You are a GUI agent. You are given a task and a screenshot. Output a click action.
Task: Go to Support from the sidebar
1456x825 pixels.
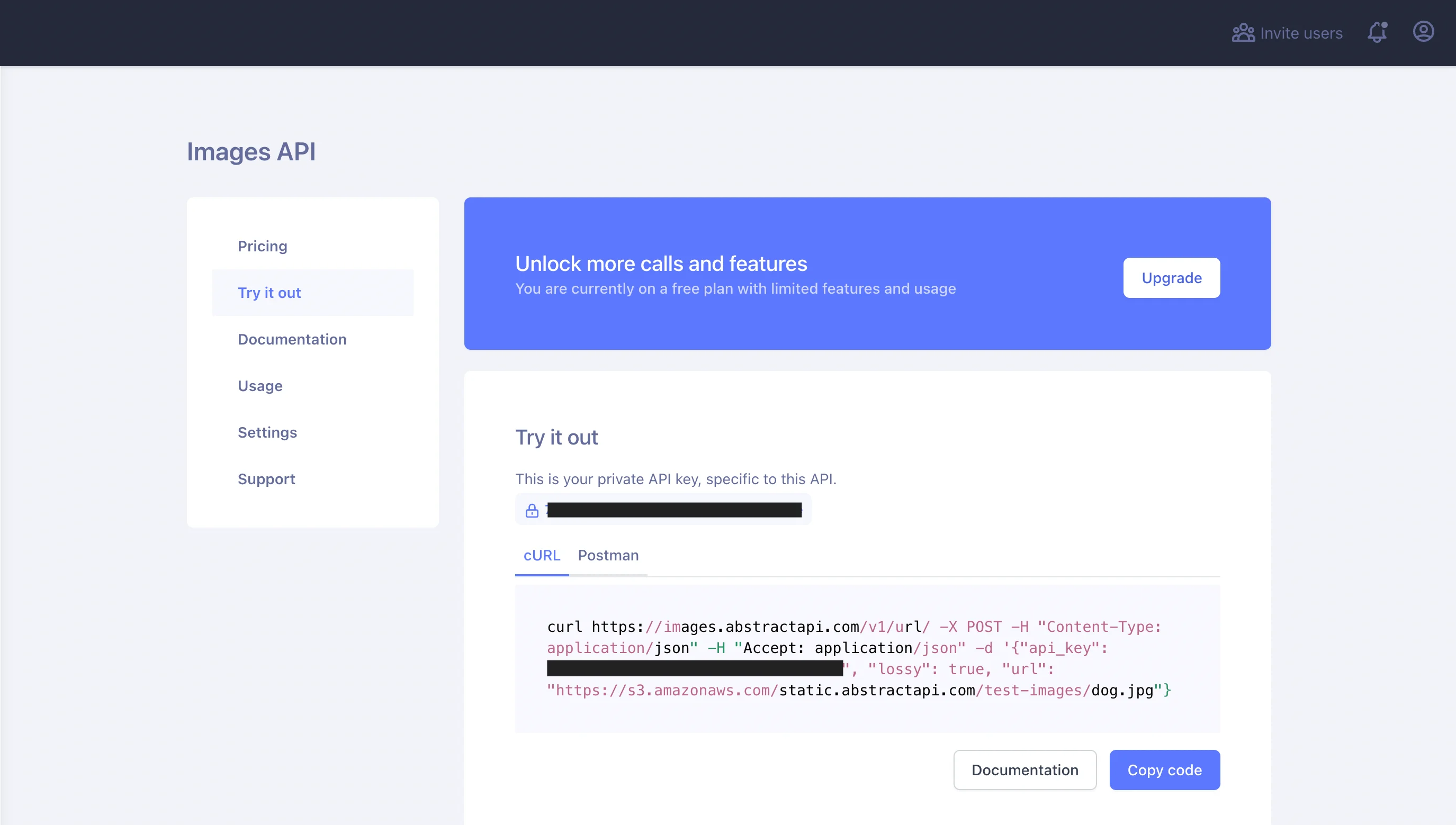pyautogui.click(x=266, y=479)
